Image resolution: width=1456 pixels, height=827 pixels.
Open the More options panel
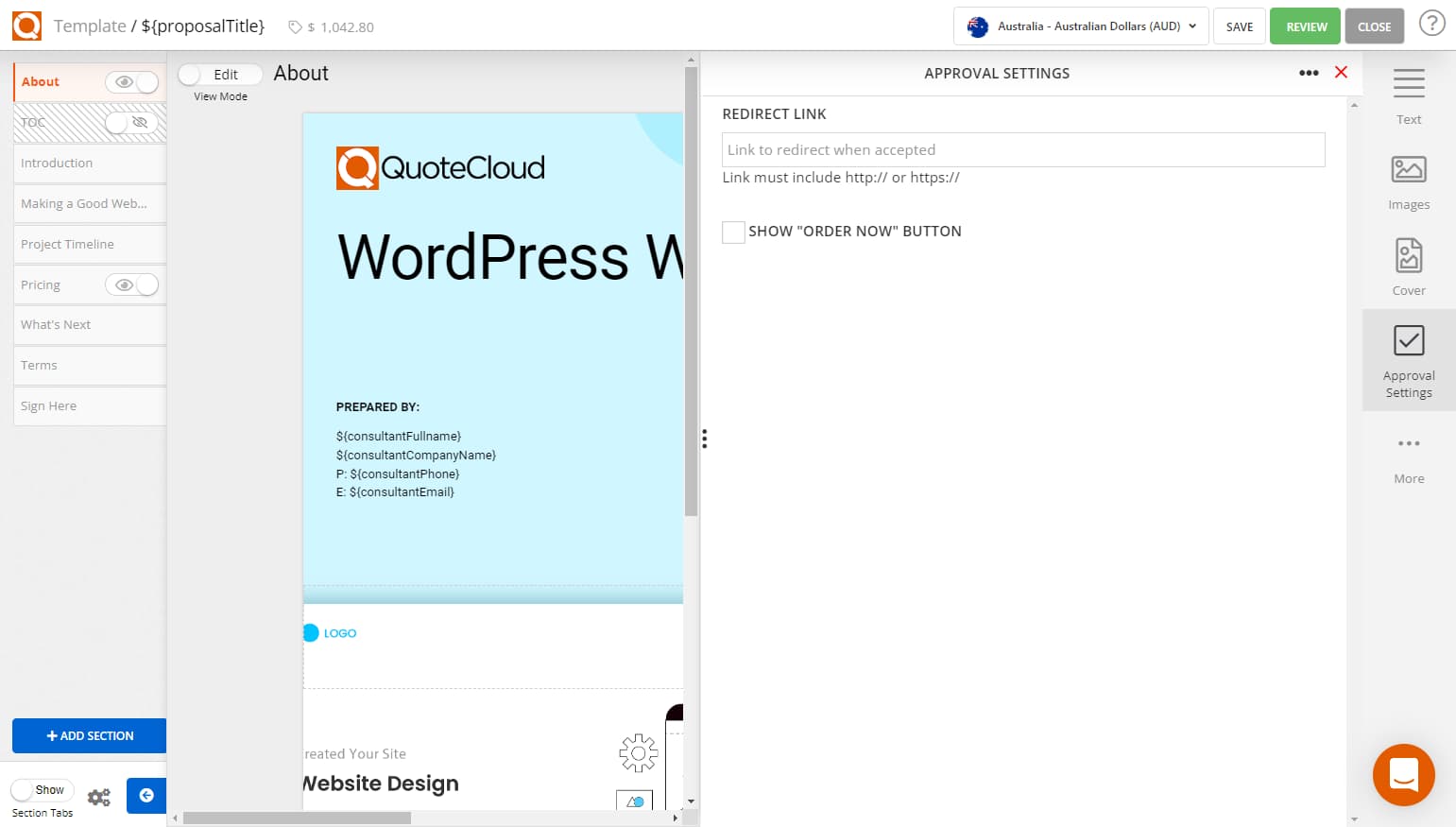point(1409,454)
